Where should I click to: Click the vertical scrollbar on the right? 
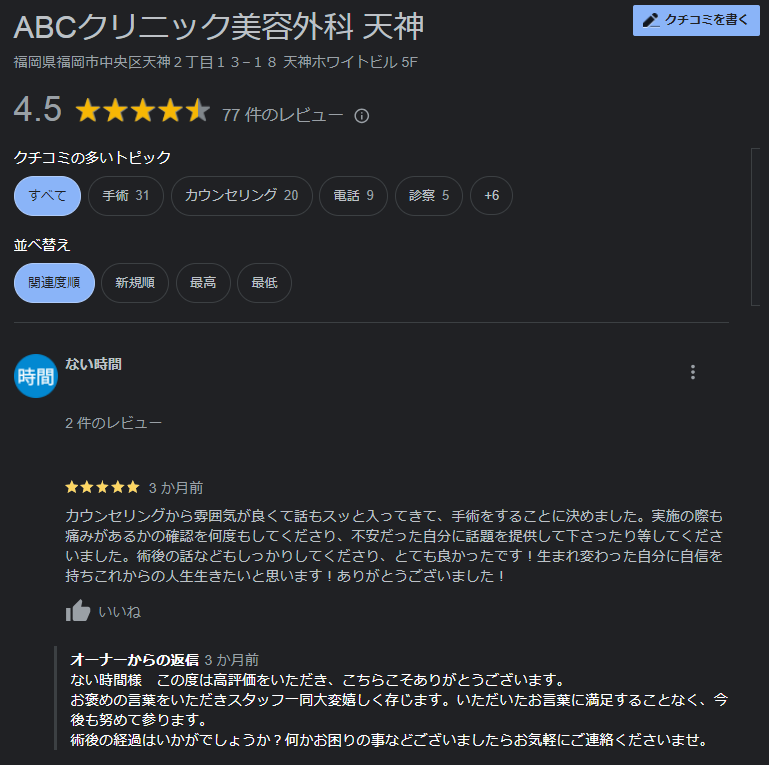[755, 227]
